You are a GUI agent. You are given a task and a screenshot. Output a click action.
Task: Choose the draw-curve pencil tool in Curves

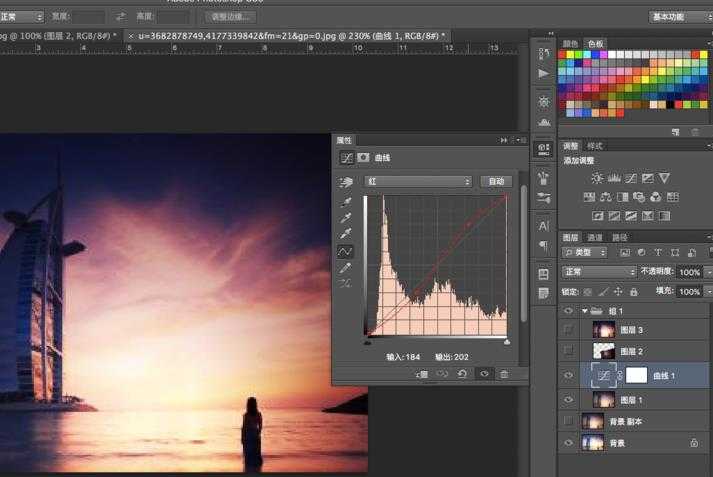pos(346,268)
